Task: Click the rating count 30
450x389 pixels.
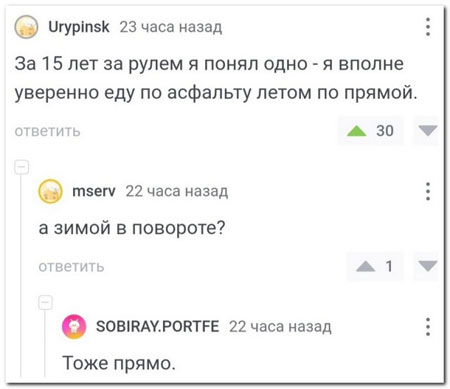Action: click(385, 131)
